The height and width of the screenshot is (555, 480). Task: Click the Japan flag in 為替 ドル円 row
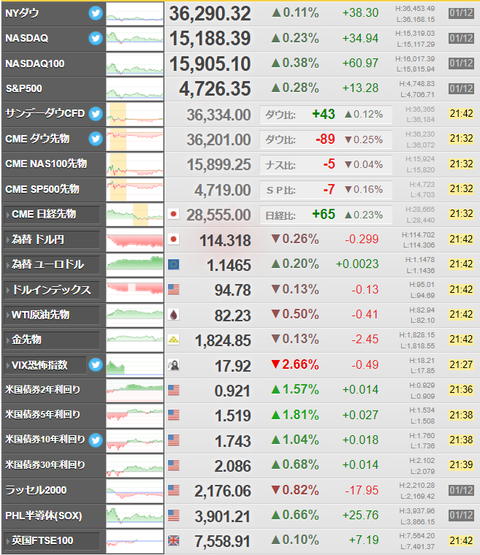[173, 239]
